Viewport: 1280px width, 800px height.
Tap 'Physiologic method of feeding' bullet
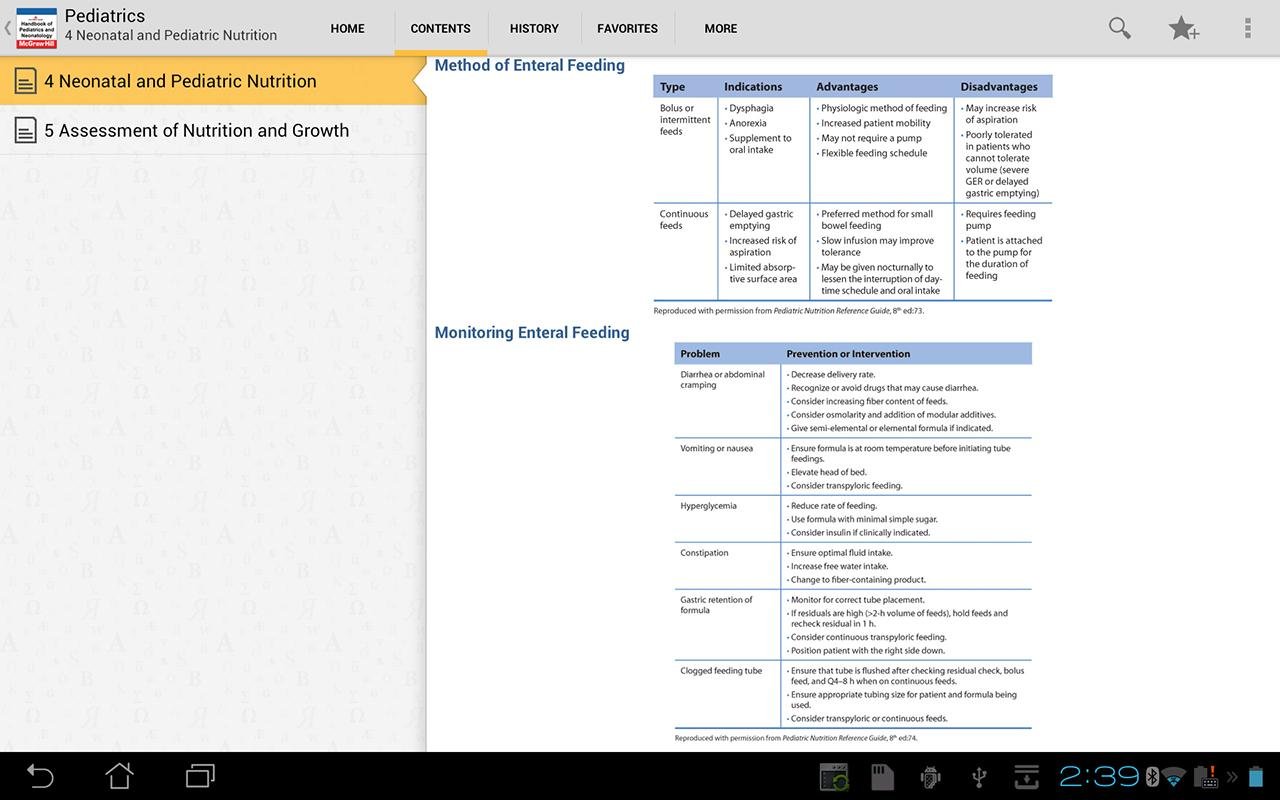pyautogui.click(x=882, y=108)
